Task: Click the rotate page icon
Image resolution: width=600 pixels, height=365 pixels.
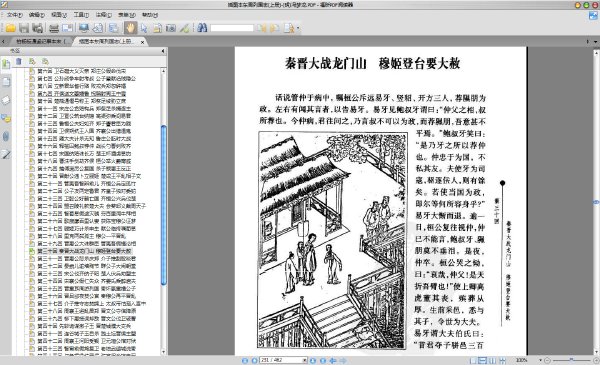Action: coord(98,28)
